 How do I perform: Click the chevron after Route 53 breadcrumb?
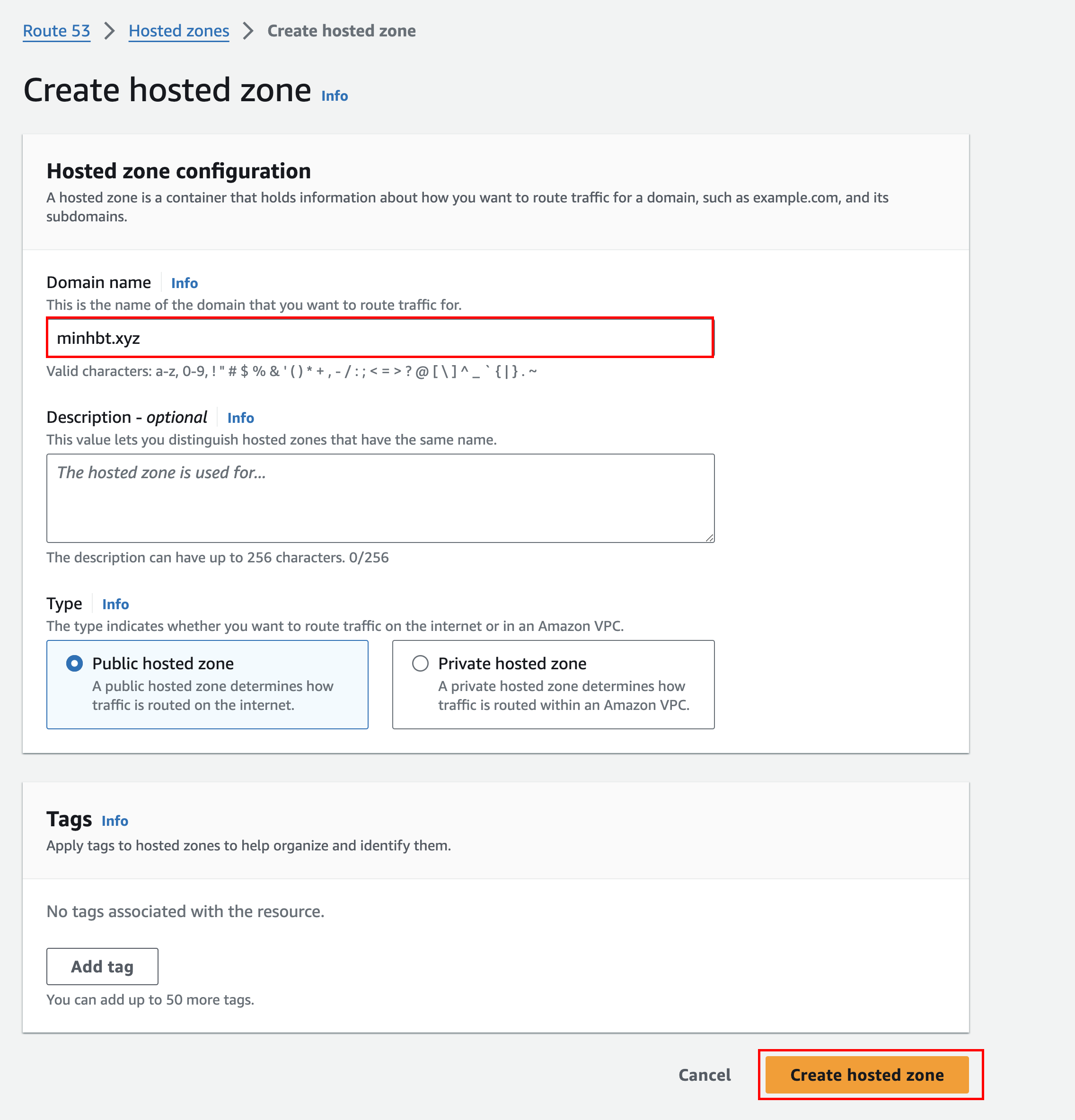[110, 31]
